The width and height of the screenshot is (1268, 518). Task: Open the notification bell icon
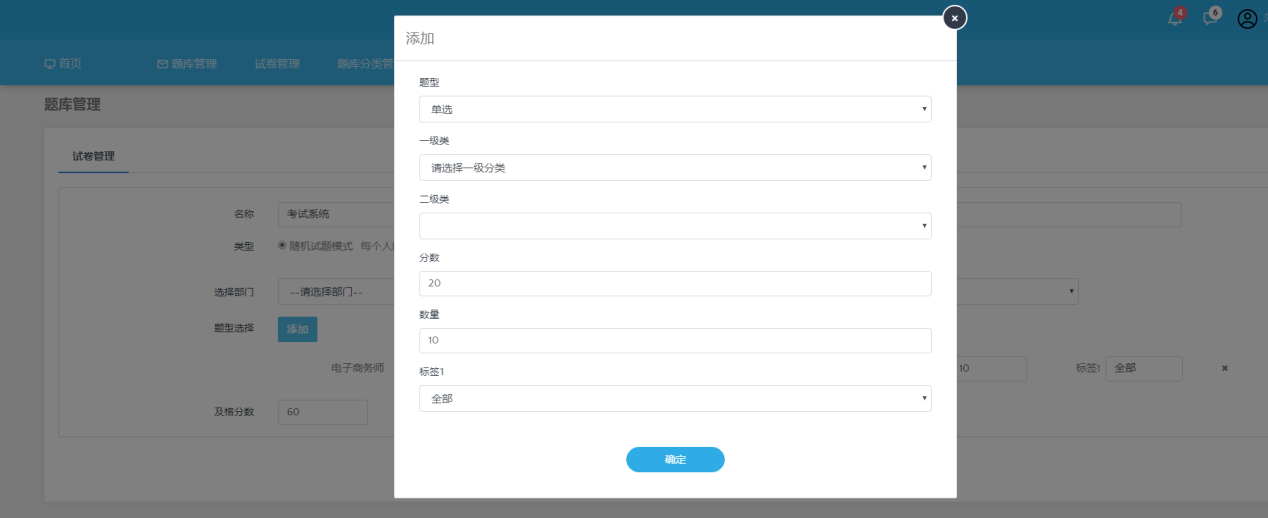click(x=1175, y=19)
